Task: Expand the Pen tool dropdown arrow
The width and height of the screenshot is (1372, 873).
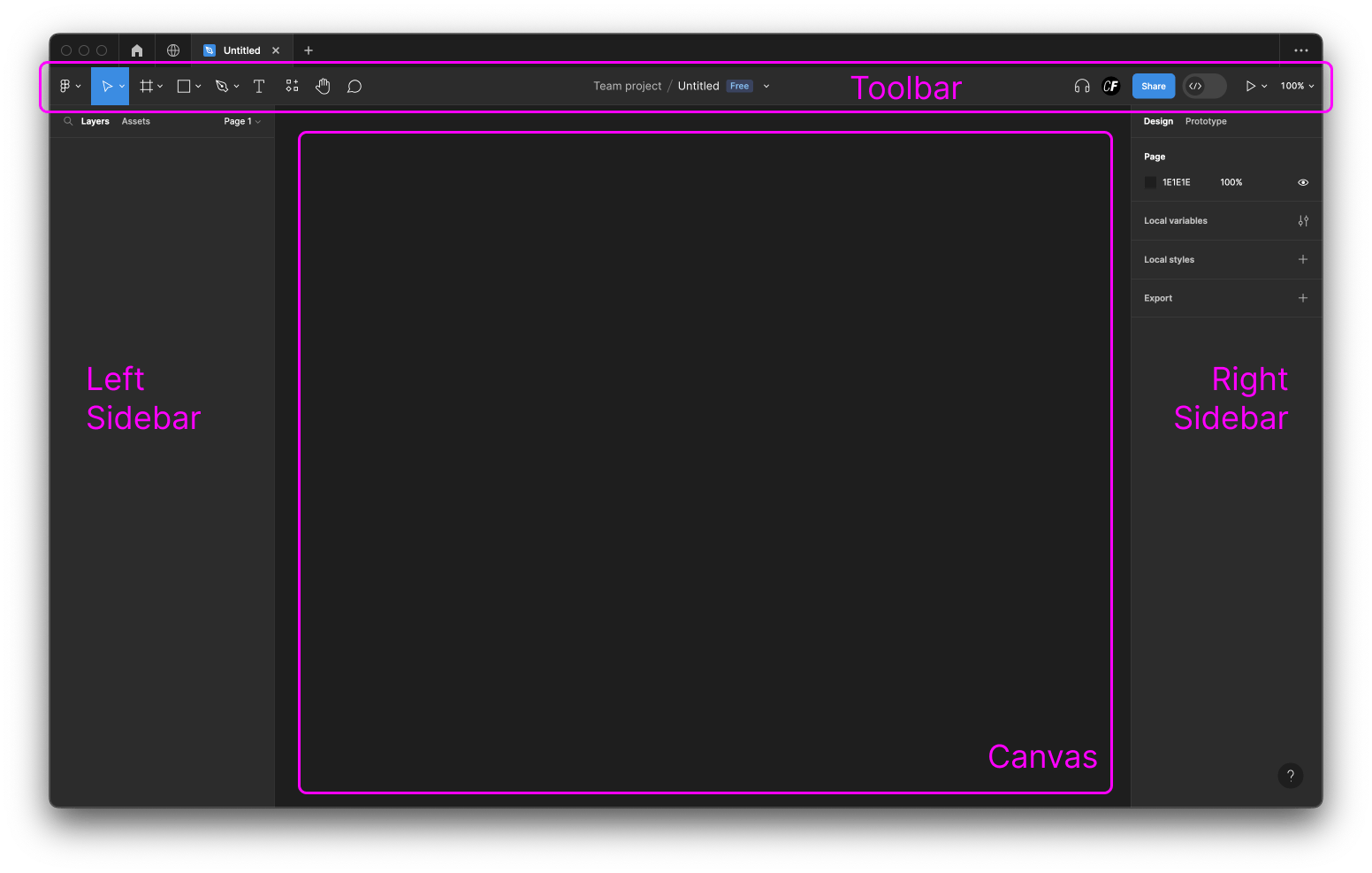Action: pyautogui.click(x=236, y=87)
